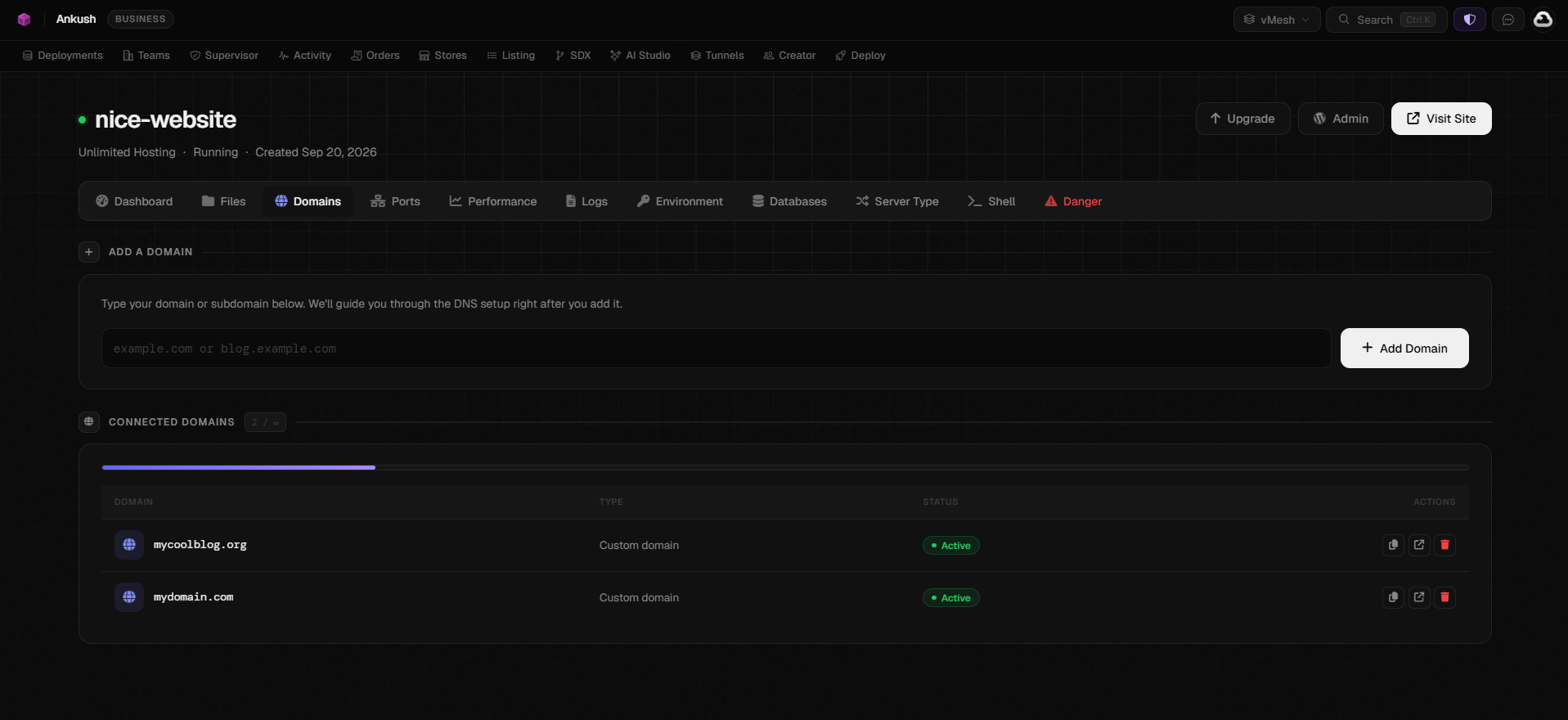Click the purple cube logo
The image size is (1568, 720).
25,20
